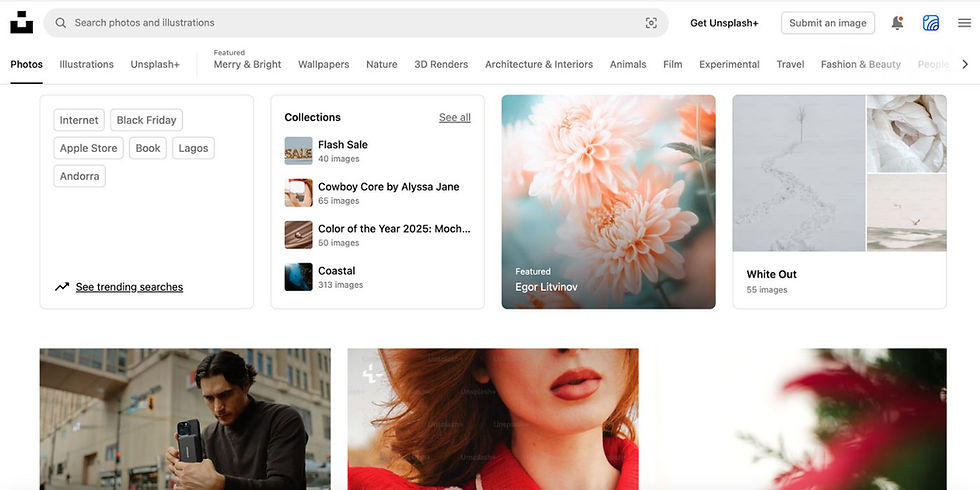980x490 pixels.
Task: Click Flash Sale collection thumbnail
Action: [298, 151]
